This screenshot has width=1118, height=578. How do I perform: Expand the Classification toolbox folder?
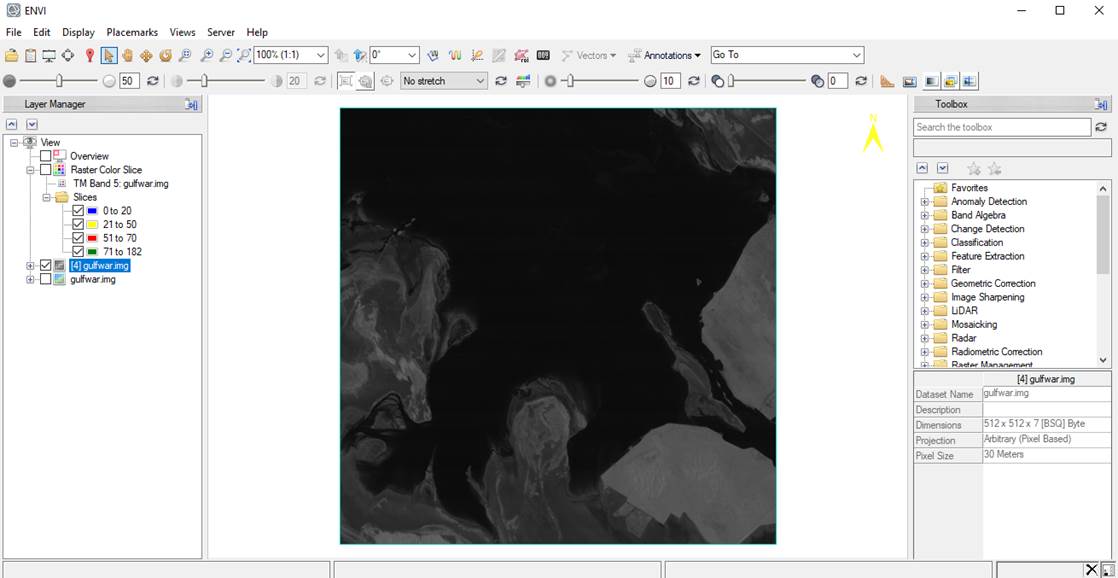click(x=924, y=242)
